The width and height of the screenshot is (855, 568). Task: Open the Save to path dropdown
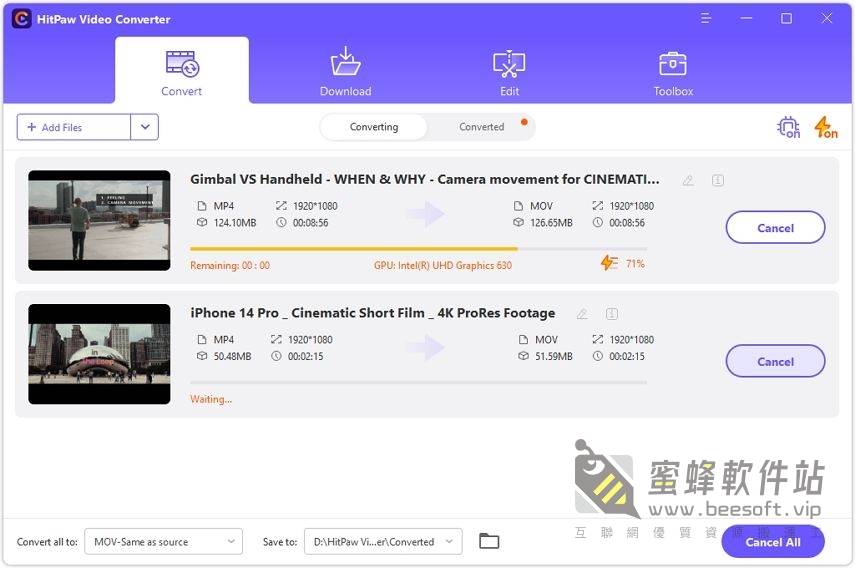click(383, 542)
